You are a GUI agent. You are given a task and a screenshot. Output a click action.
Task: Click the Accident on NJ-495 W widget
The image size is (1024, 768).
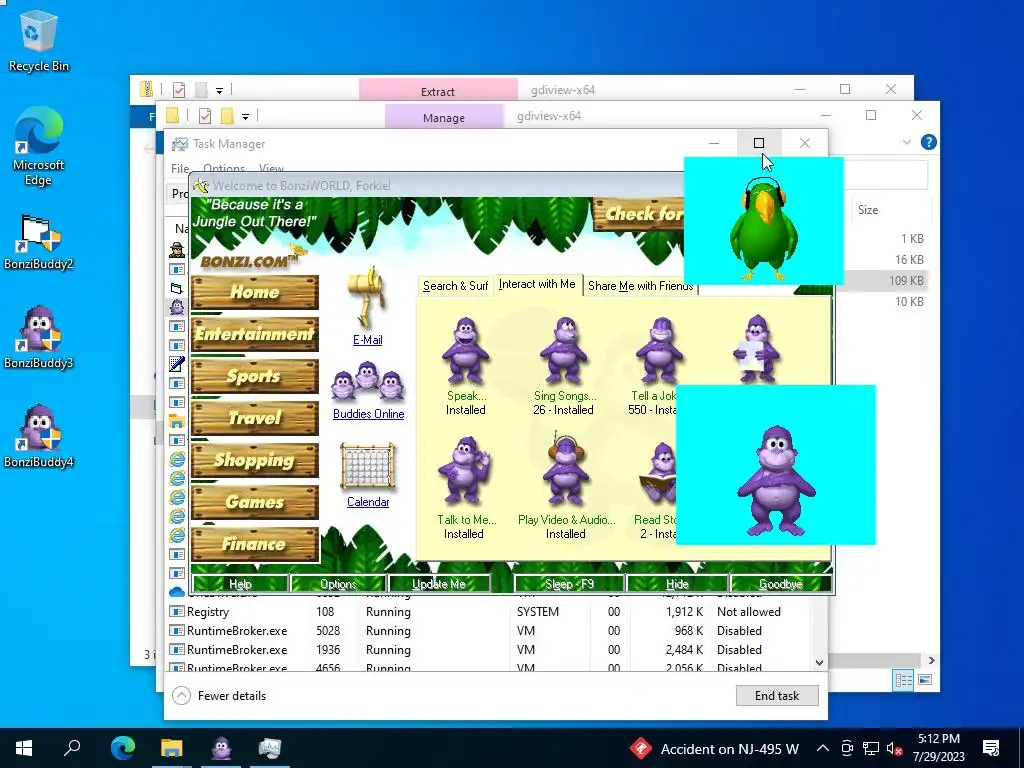pyautogui.click(x=714, y=748)
